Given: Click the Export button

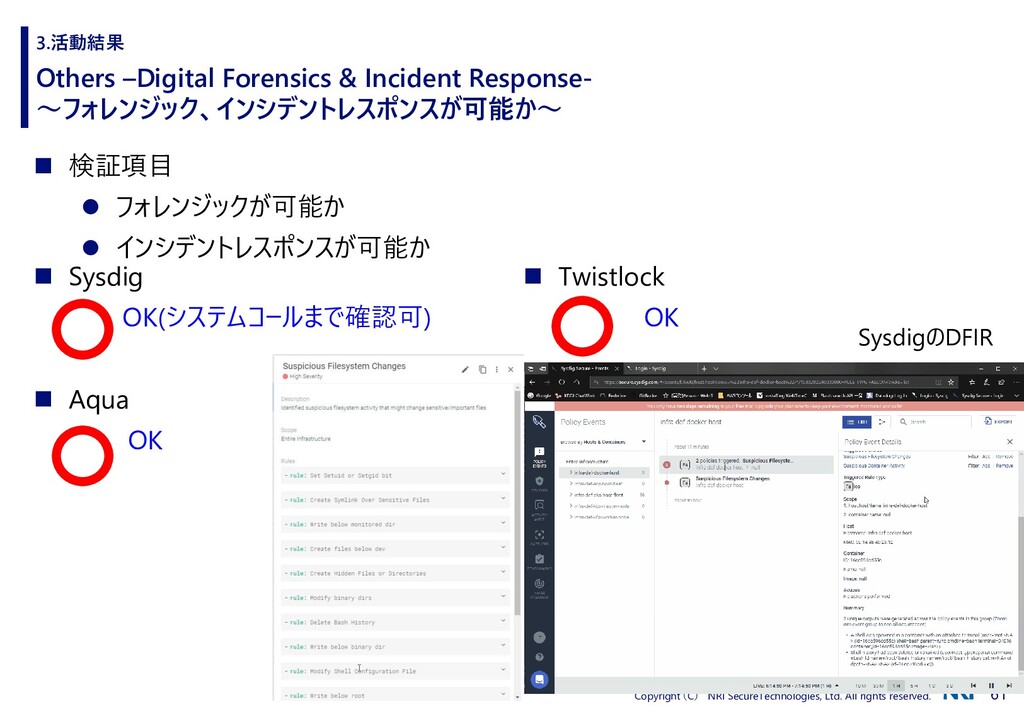Looking at the screenshot, I should [998, 422].
